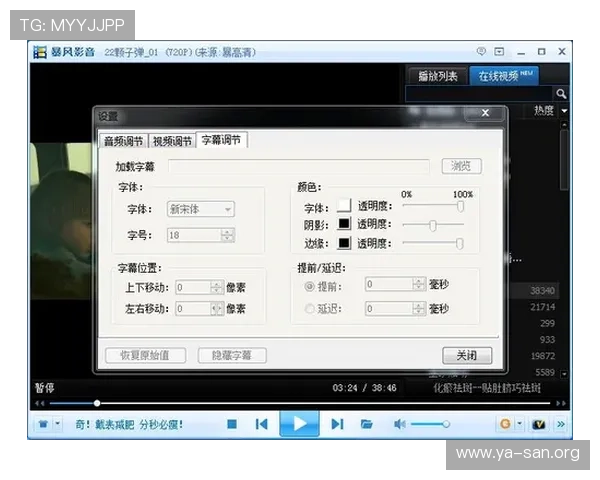Switch to the 音频调节 tab

[x=124, y=141]
